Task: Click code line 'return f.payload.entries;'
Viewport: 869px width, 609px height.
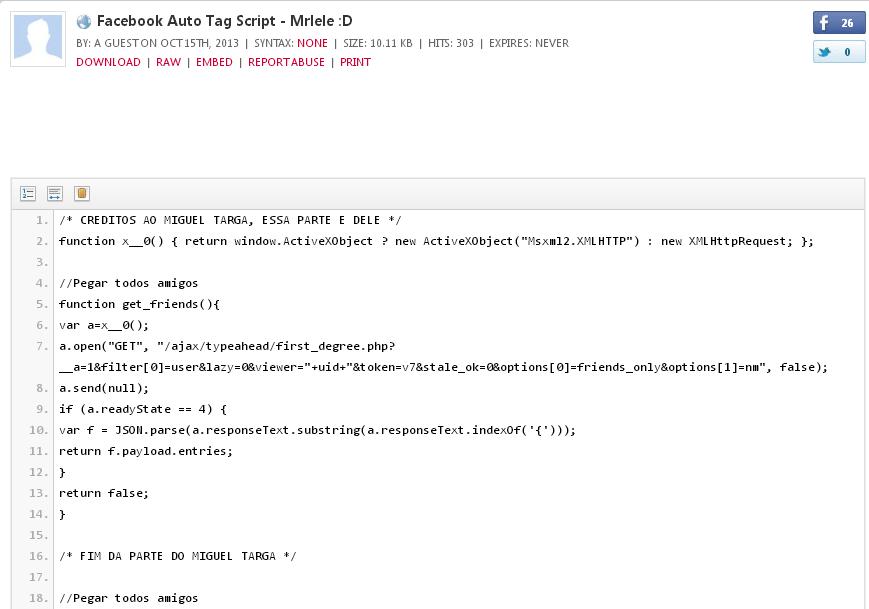Action: coord(146,452)
